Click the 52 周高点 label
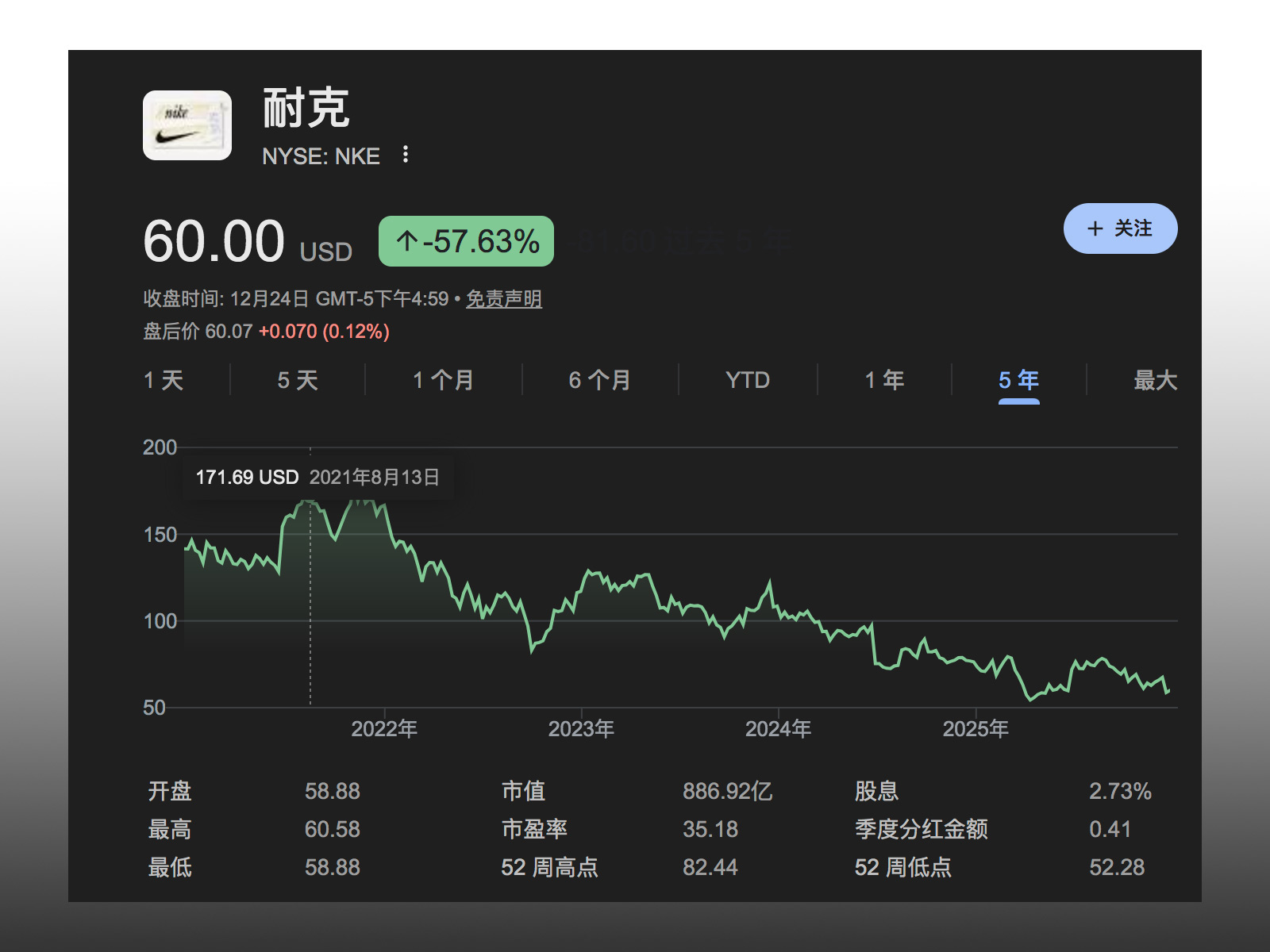The width and height of the screenshot is (1270, 952). pyautogui.click(x=549, y=867)
